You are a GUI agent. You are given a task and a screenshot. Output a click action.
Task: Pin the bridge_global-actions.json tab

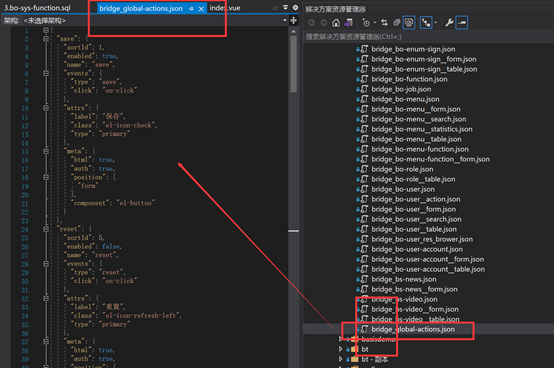[191, 9]
